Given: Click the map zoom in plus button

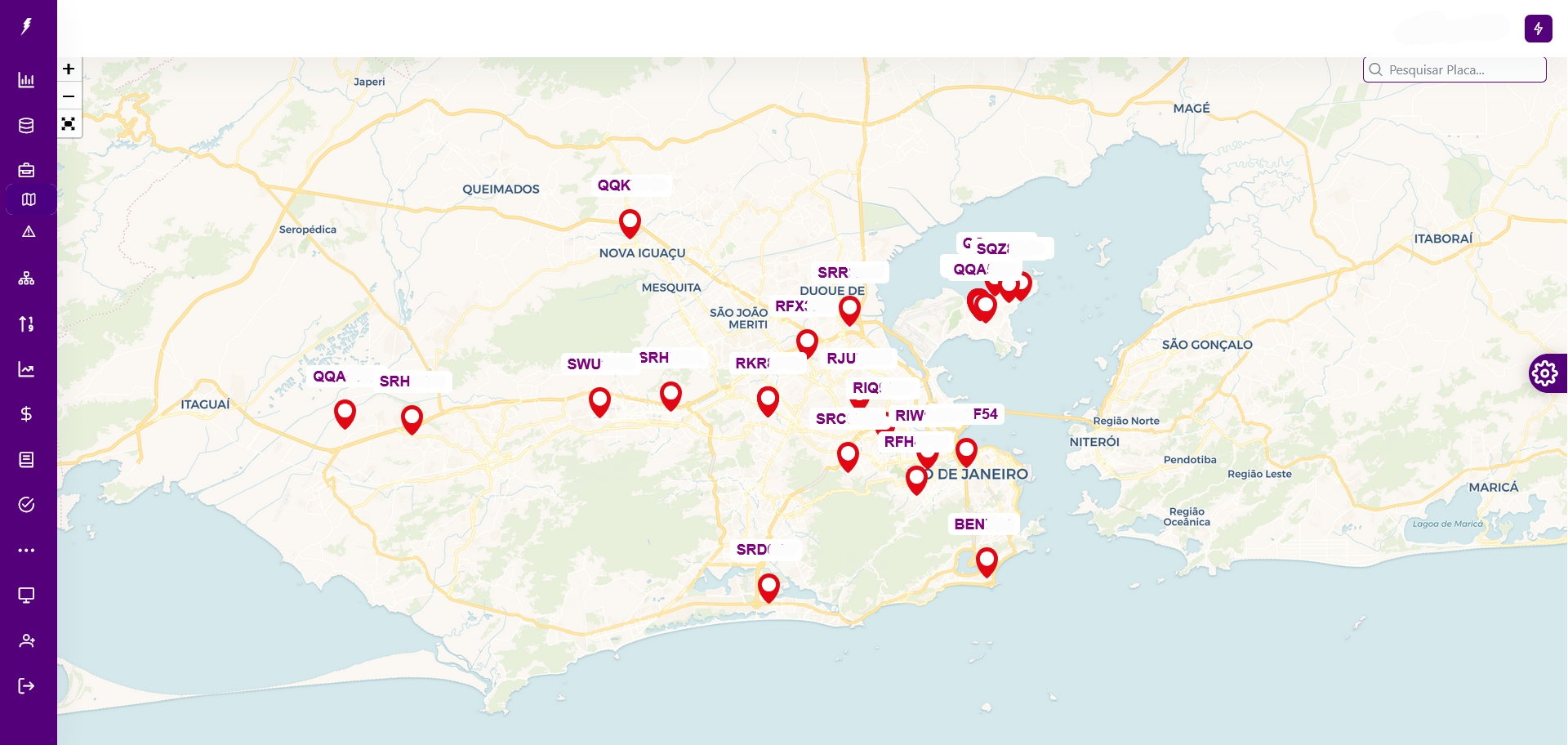Looking at the screenshot, I should click(69, 69).
